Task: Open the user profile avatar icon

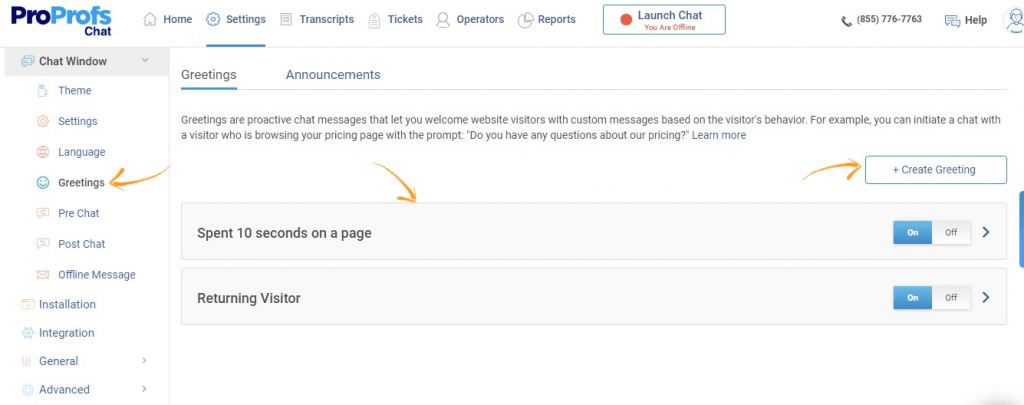Action: coord(1014,20)
